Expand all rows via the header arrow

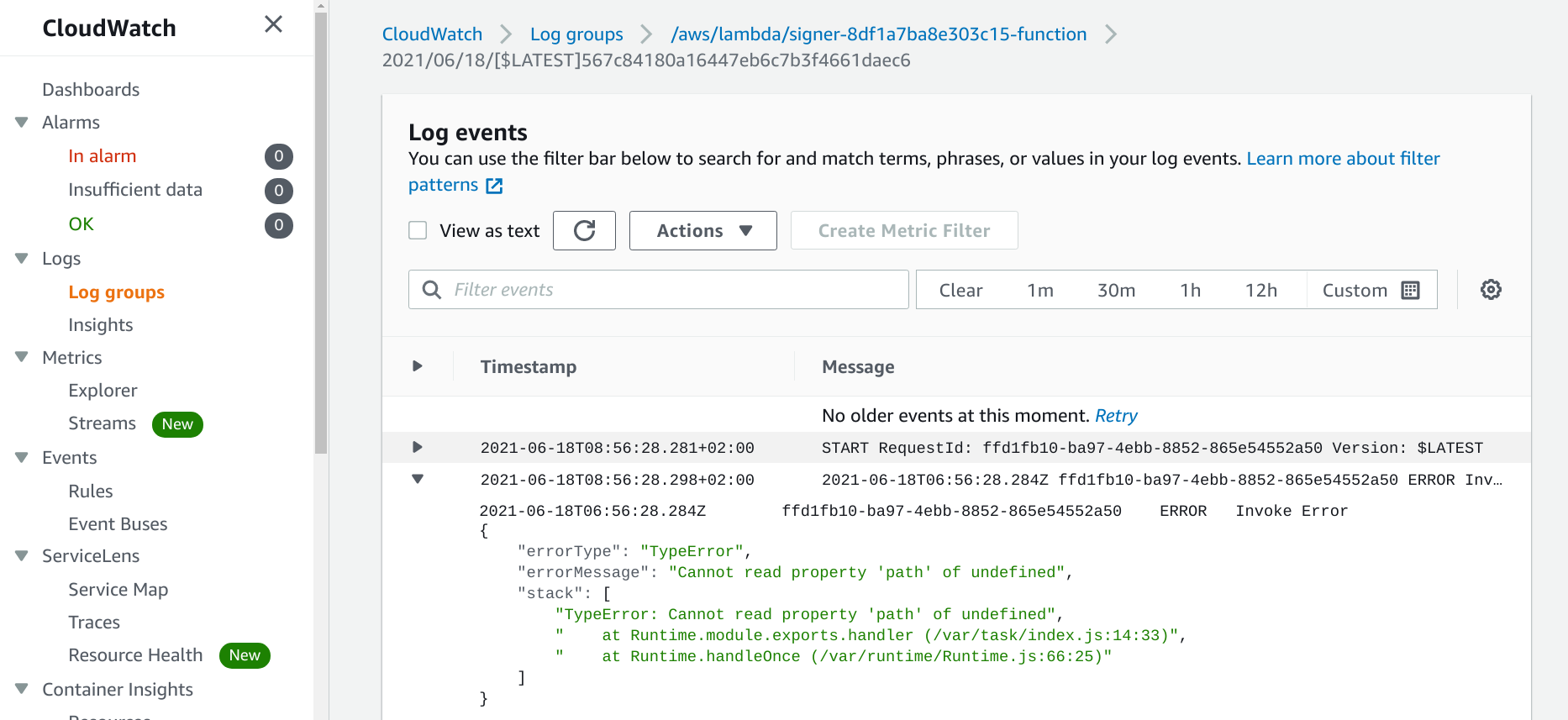[x=417, y=366]
